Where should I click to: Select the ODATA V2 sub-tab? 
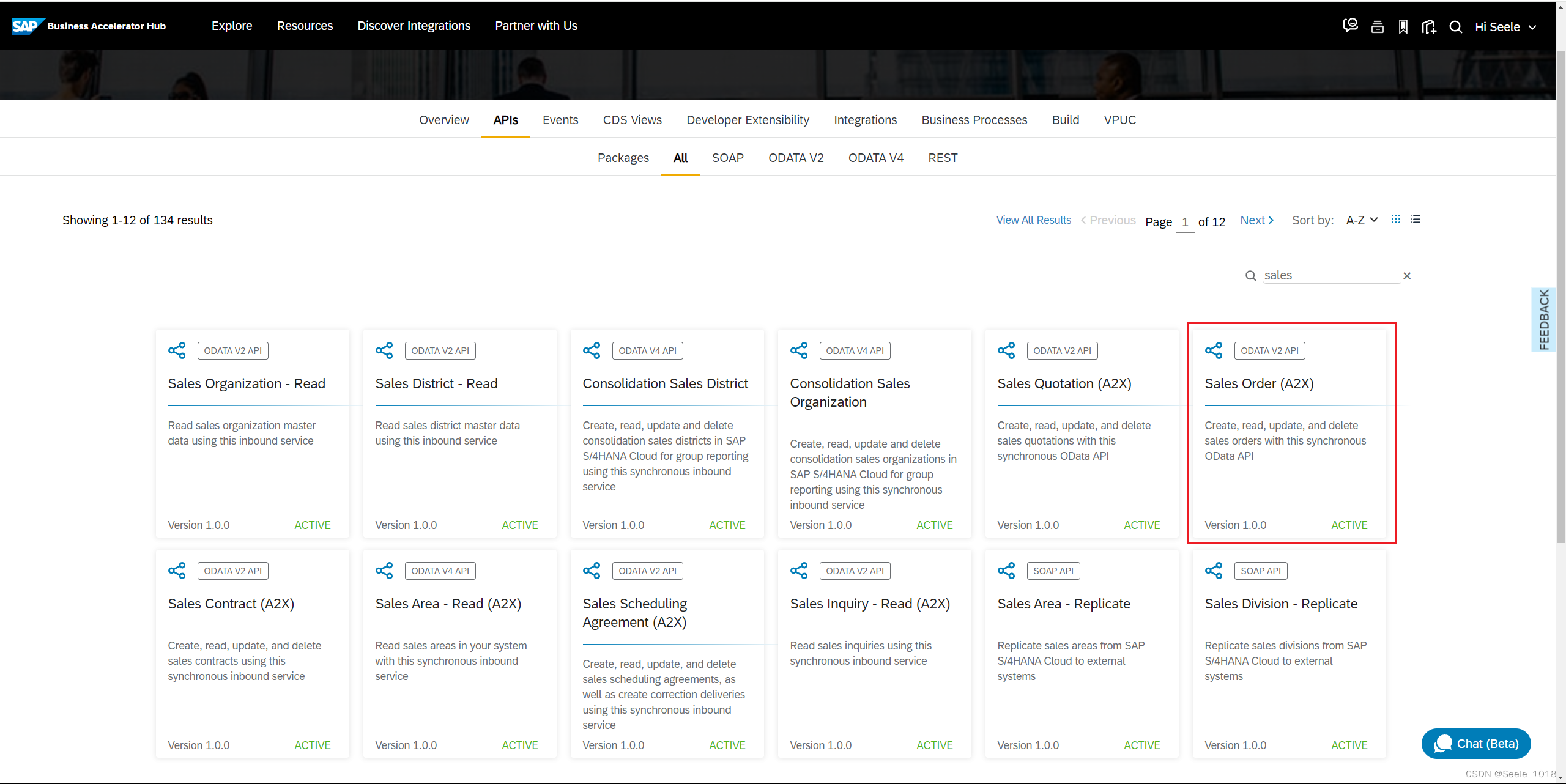(796, 158)
